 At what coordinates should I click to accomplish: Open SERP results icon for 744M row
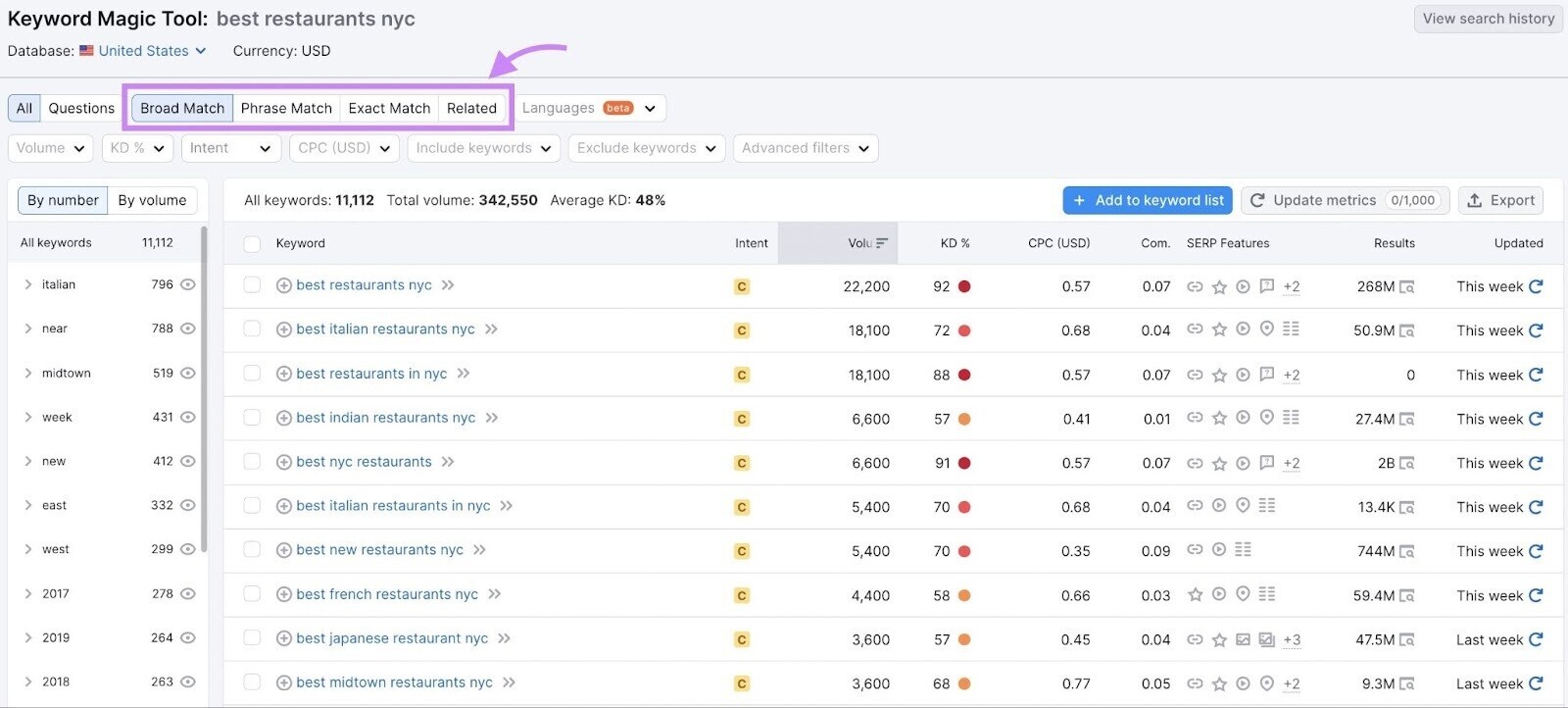click(1407, 551)
